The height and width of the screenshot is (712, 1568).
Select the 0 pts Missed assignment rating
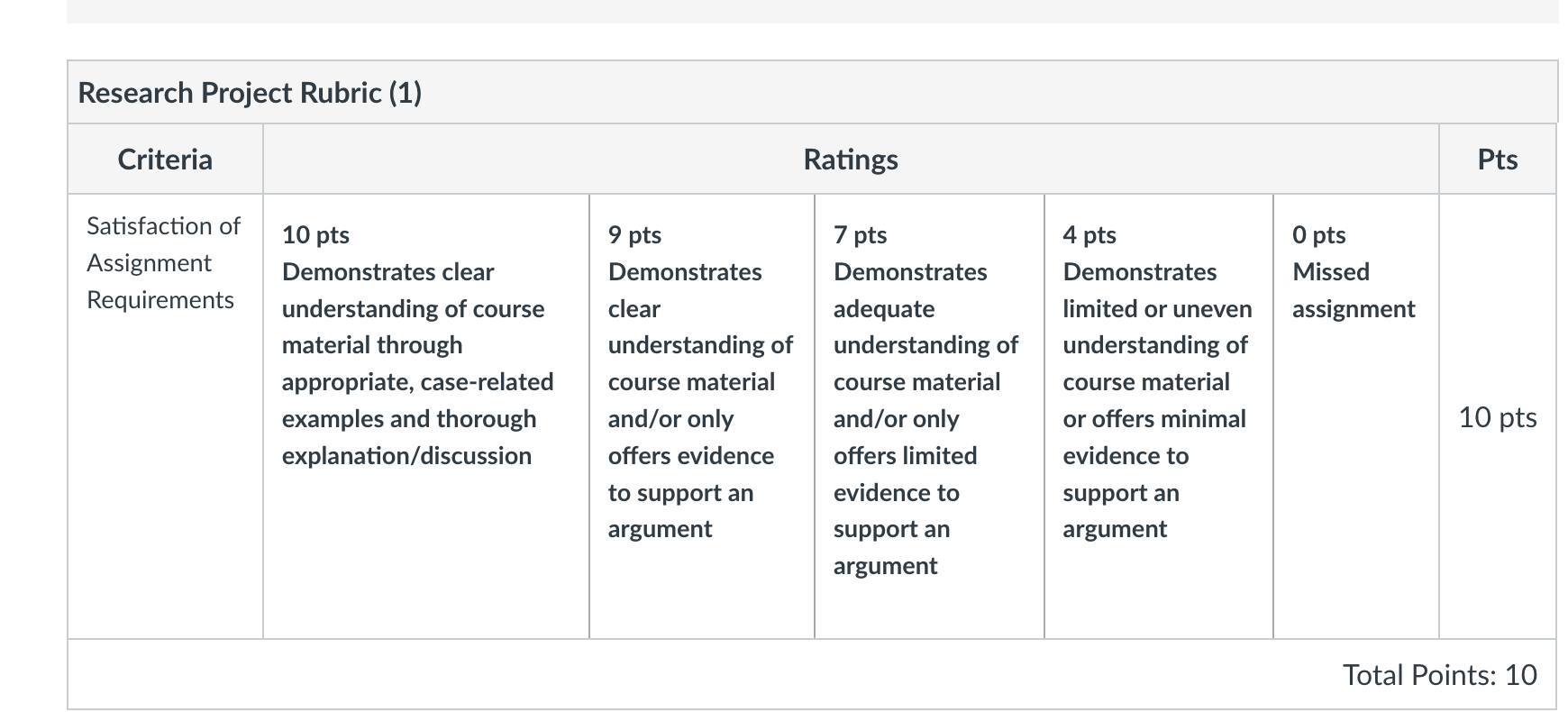[1356, 416]
